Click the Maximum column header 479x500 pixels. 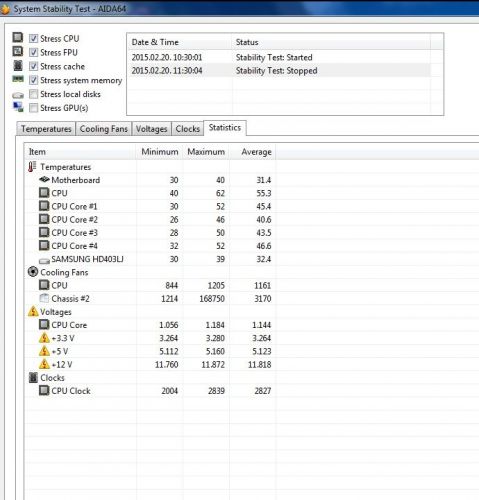[206, 152]
